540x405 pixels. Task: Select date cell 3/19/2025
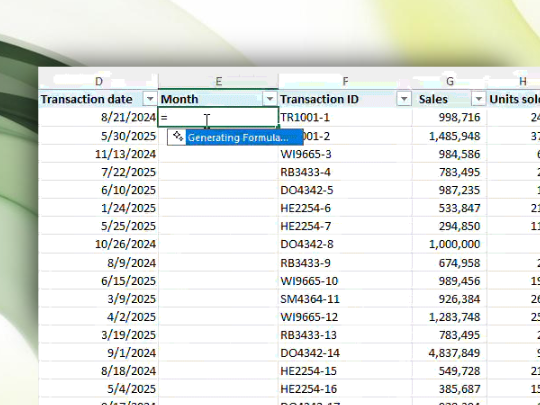[x=98, y=335]
